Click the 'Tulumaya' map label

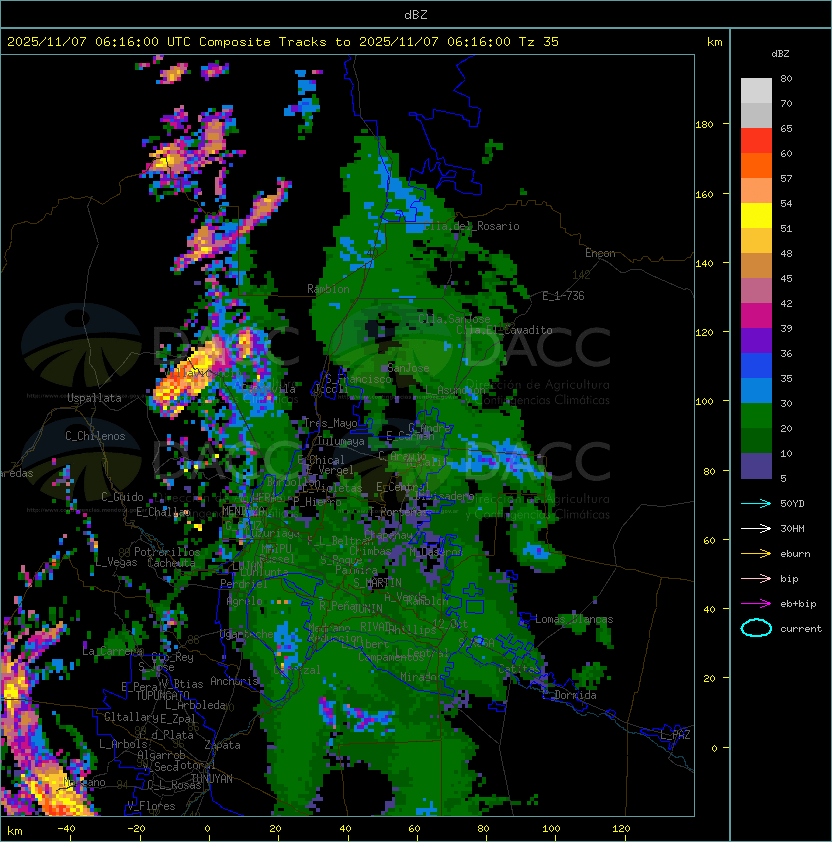point(341,441)
